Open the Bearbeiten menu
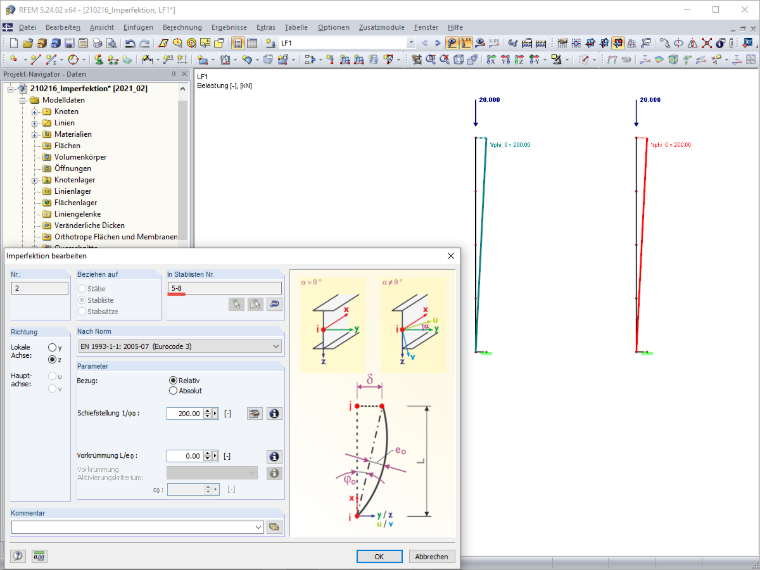This screenshot has height=570, width=760. (x=63, y=28)
